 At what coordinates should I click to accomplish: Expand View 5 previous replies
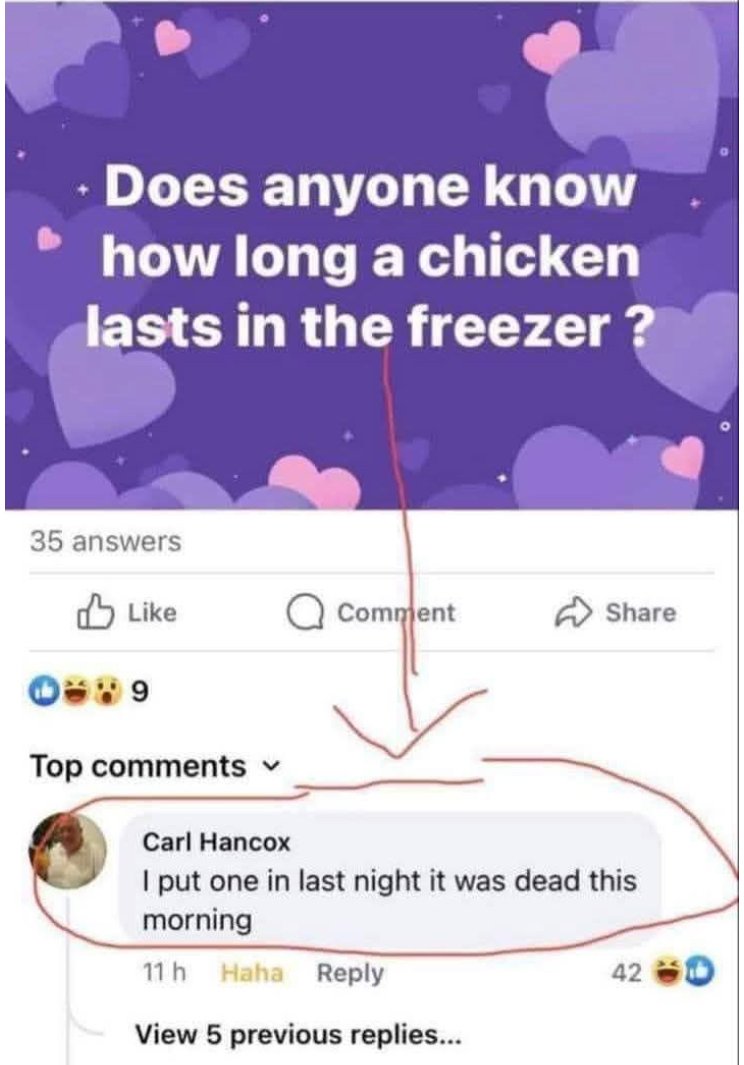tap(298, 1034)
